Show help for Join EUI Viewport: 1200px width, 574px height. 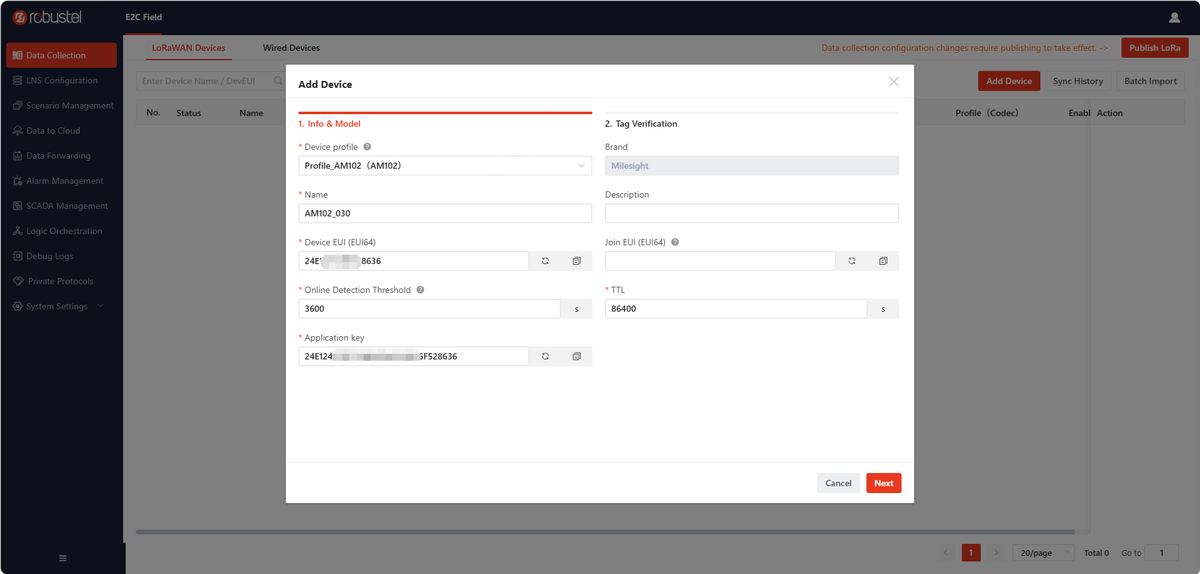pyautogui.click(x=676, y=242)
